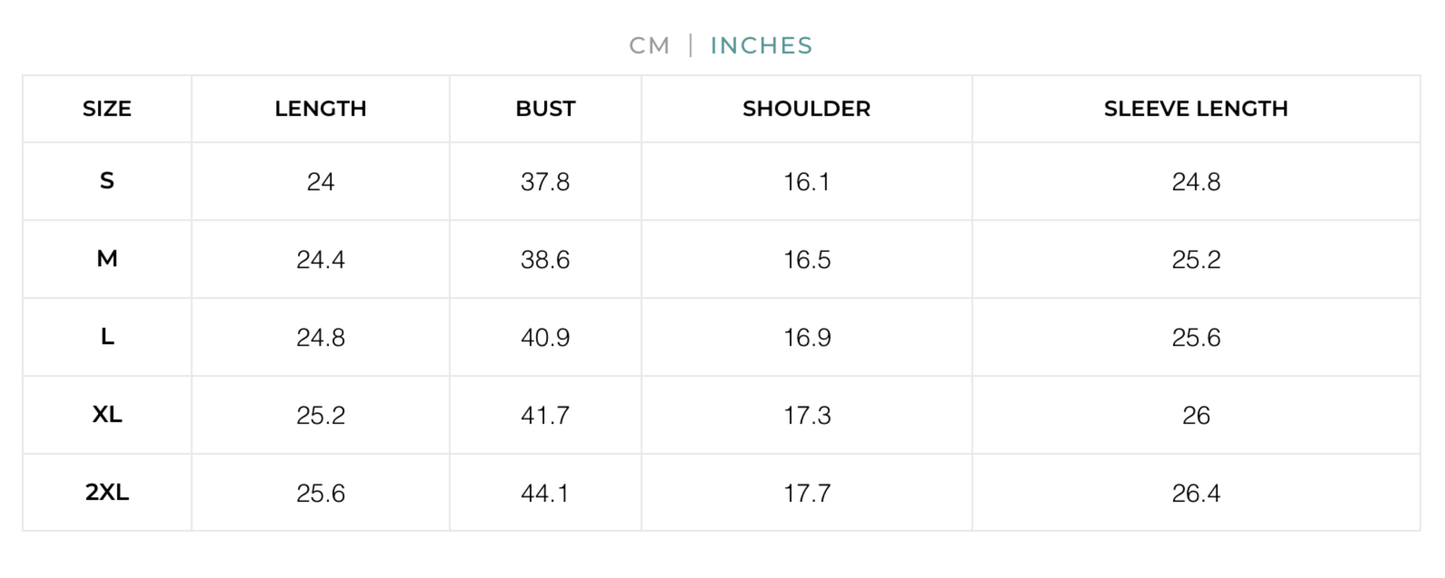Click sleeve length 26.4 for size 2XL
The height and width of the screenshot is (578, 1445).
click(1195, 493)
